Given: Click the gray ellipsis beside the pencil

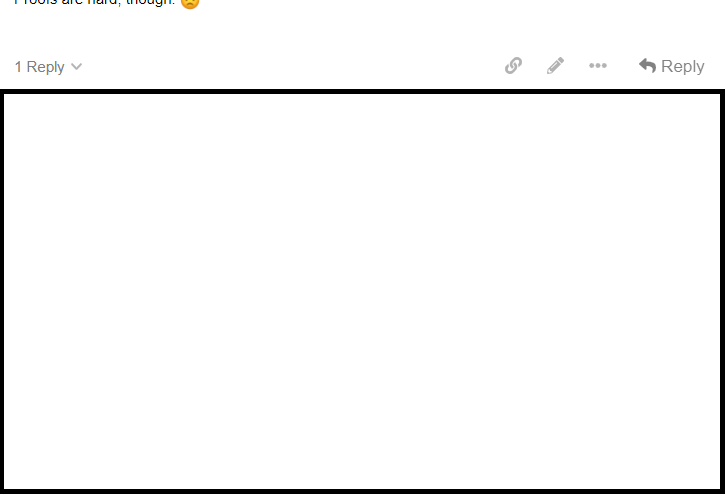Looking at the screenshot, I should pyautogui.click(x=598, y=66).
